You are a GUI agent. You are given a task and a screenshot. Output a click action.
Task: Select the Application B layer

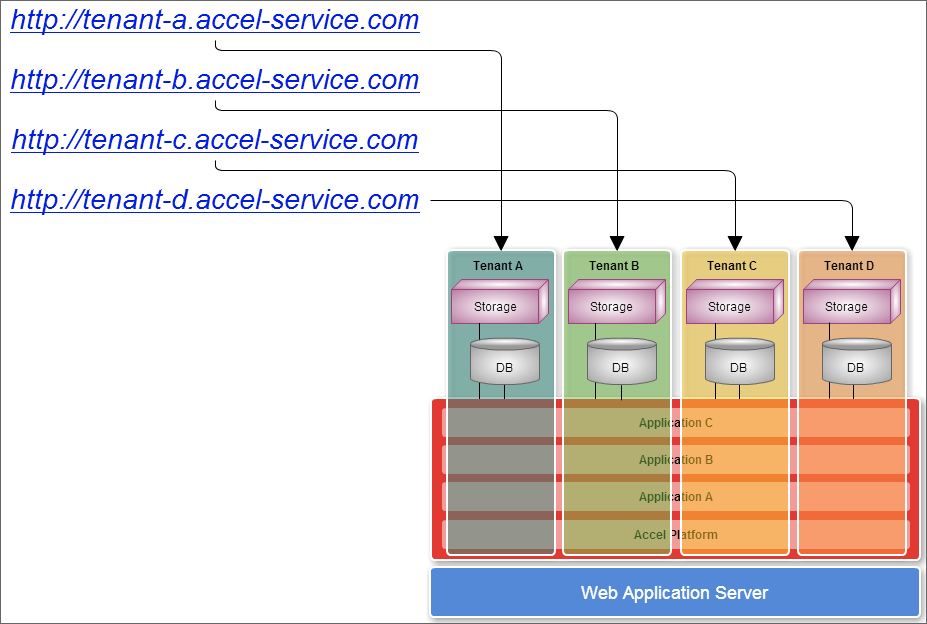[x=675, y=459]
